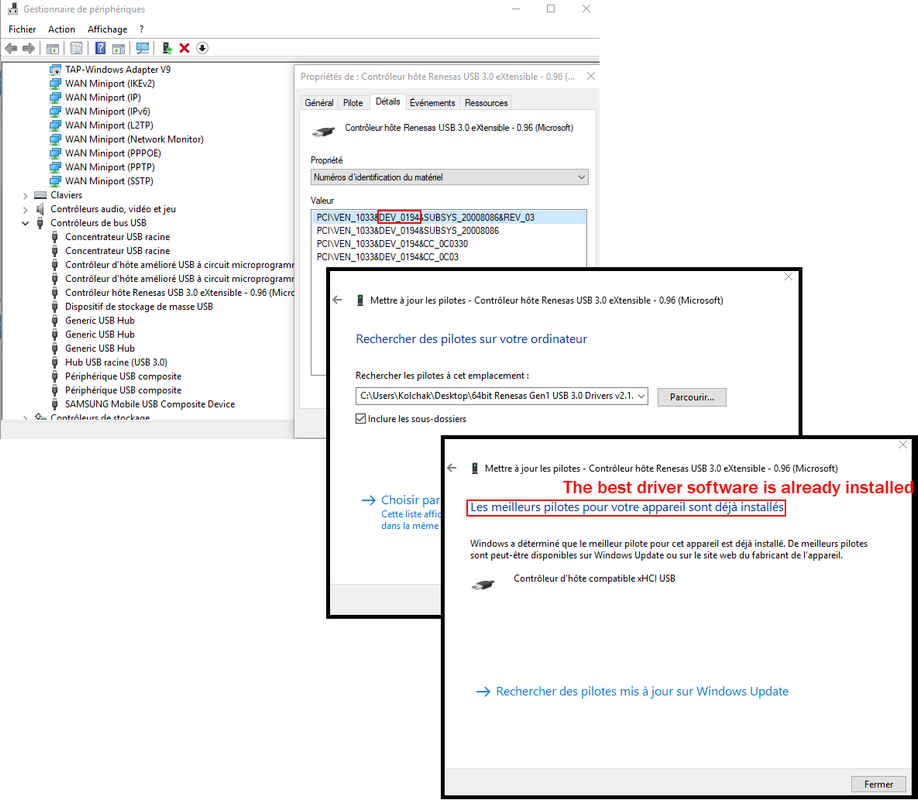Expand Contrôleurs audio, vidéo et jeu node
The height and width of the screenshot is (800, 918).
point(25,210)
